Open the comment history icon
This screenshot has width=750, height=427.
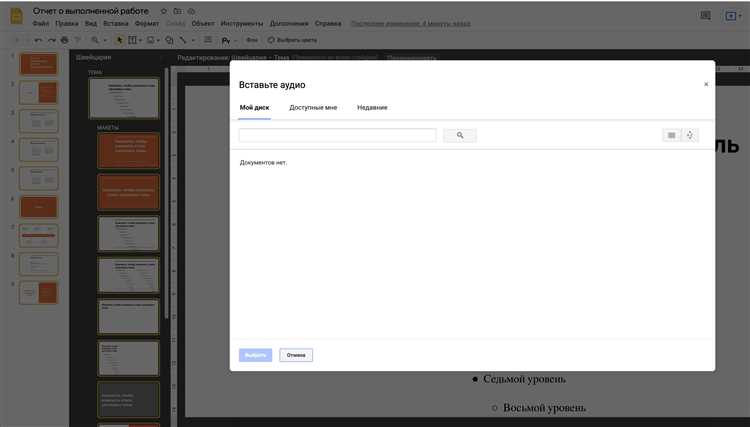(706, 16)
